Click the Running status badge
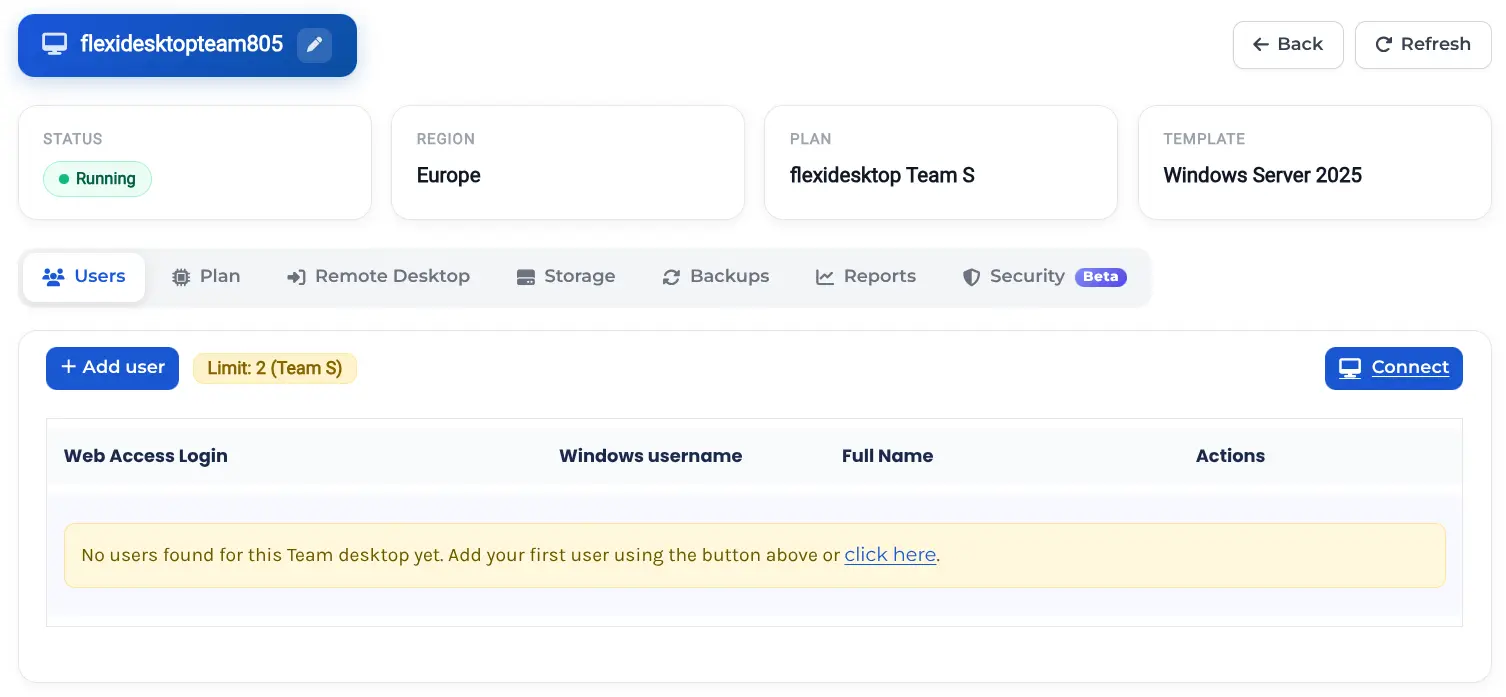The image size is (1506, 697). (97, 179)
